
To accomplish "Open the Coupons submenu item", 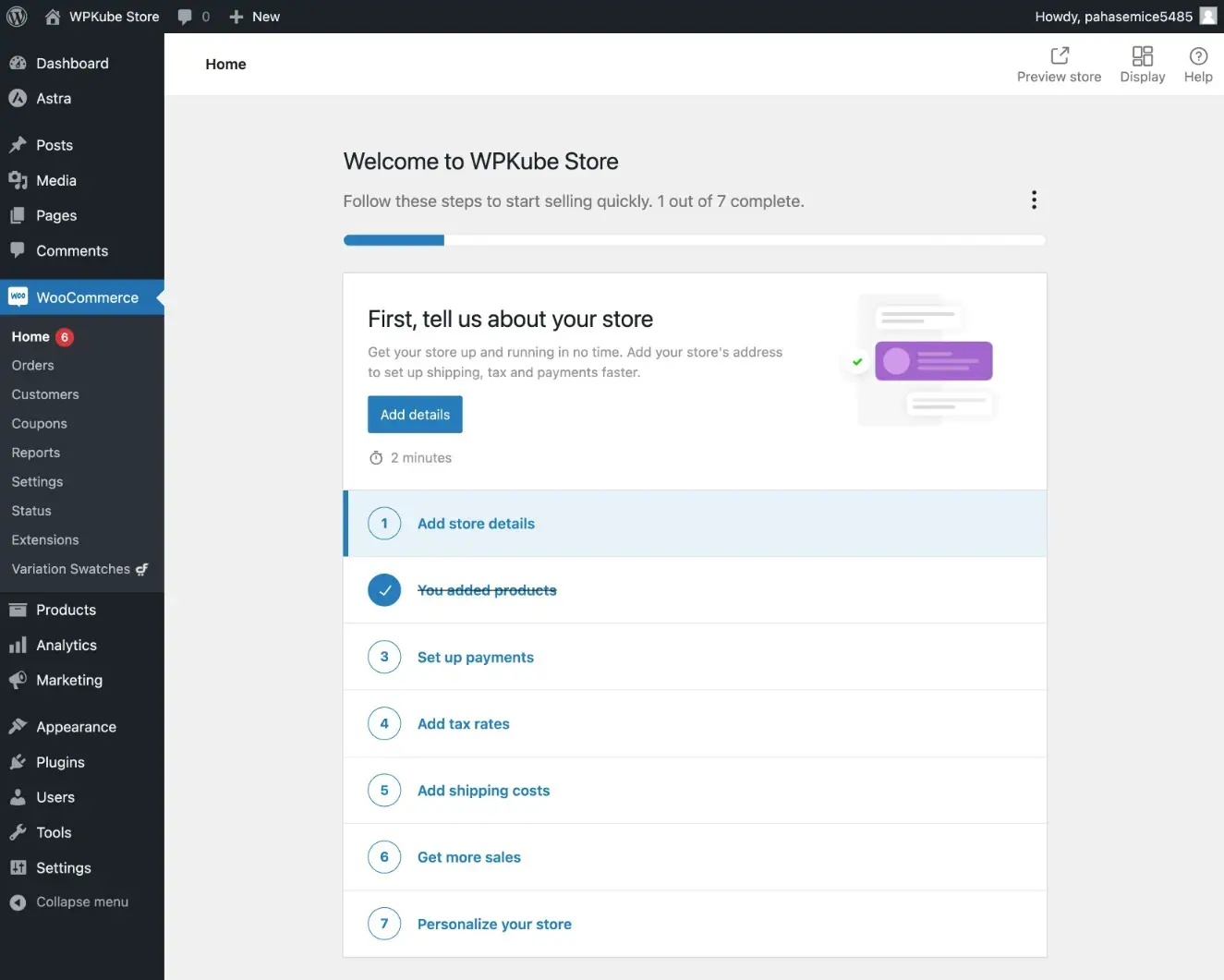I will (x=39, y=424).
